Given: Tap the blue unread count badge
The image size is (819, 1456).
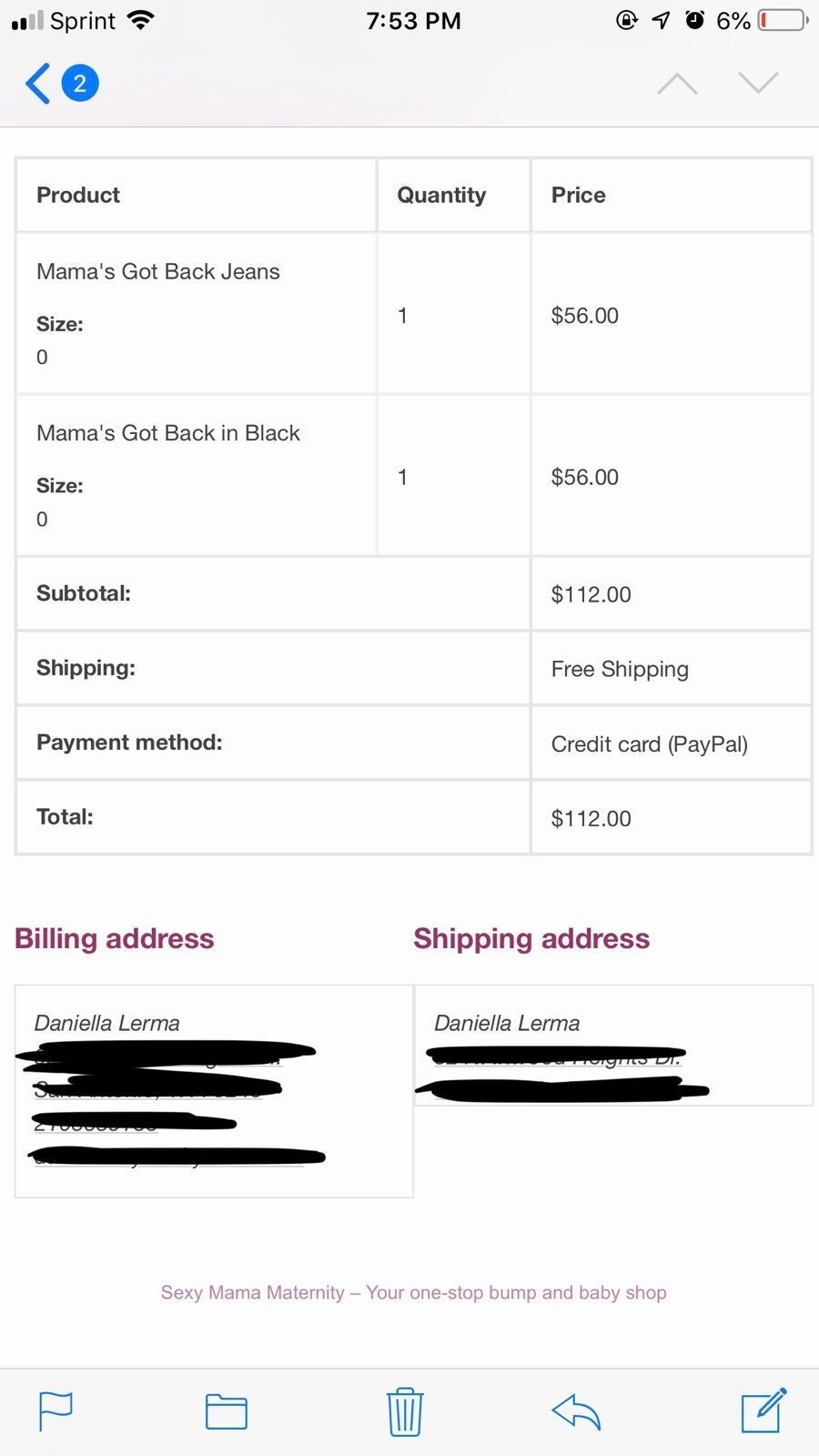Looking at the screenshot, I should click(80, 84).
